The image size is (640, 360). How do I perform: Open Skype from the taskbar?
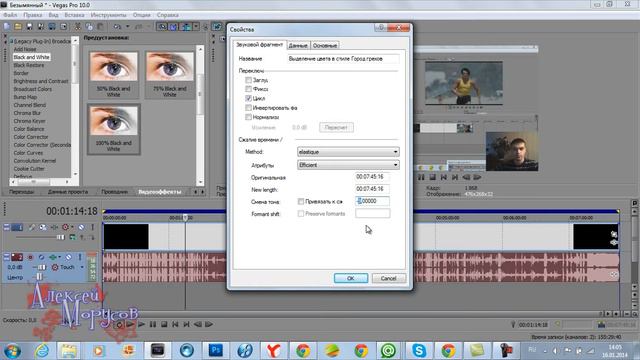[419, 350]
